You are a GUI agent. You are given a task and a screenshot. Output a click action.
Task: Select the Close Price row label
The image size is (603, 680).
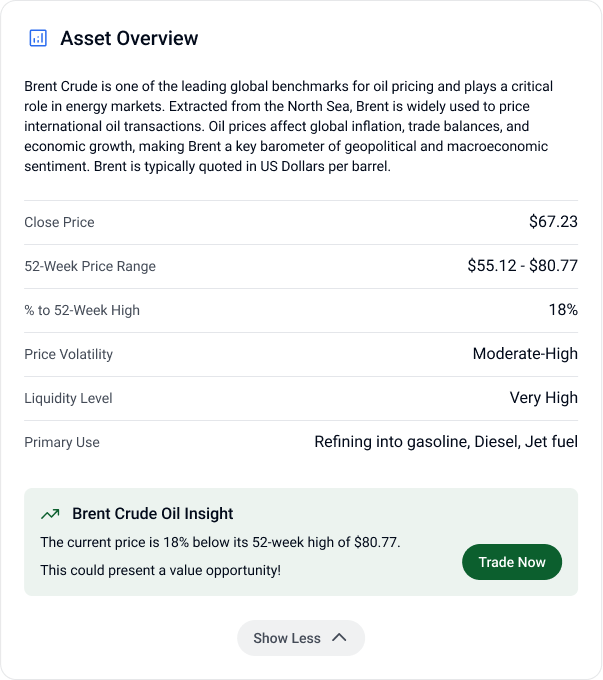59,222
